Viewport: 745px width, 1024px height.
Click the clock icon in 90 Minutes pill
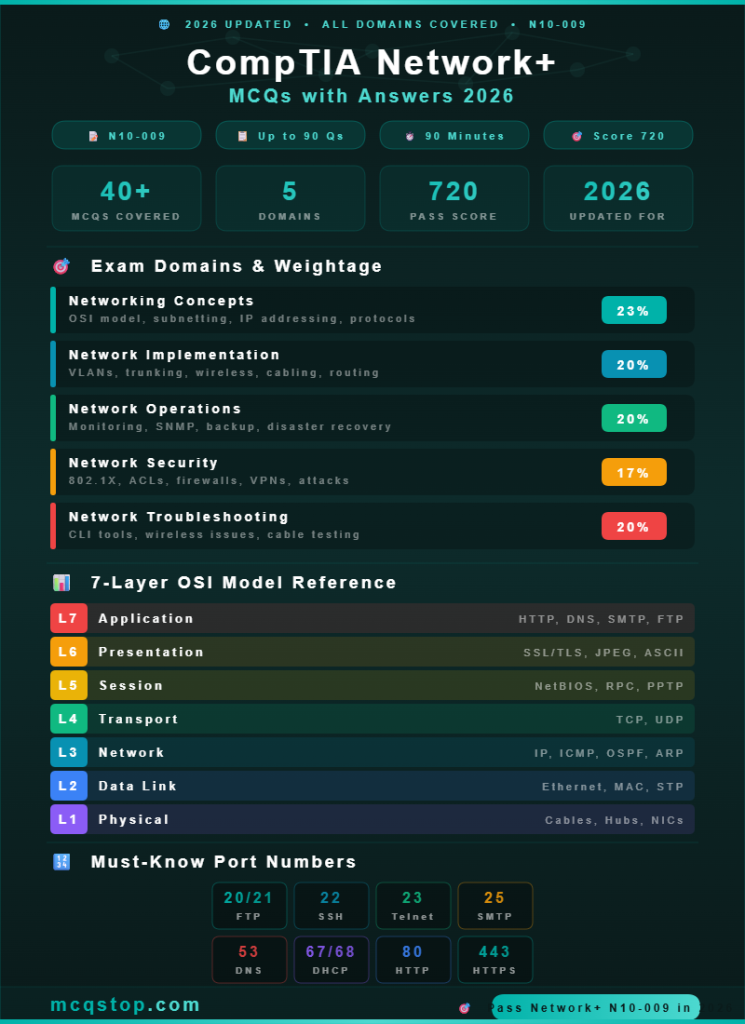point(410,136)
